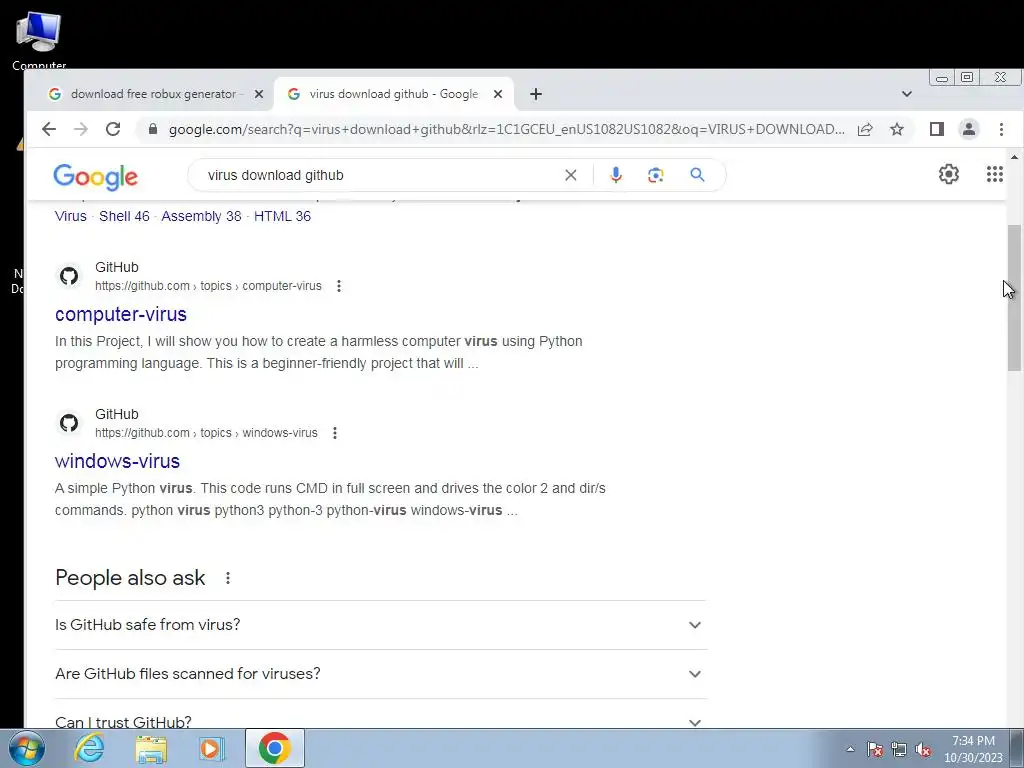Click the github.com › topics › computer-virus URL
This screenshot has width=1024, height=768.
pos(208,286)
